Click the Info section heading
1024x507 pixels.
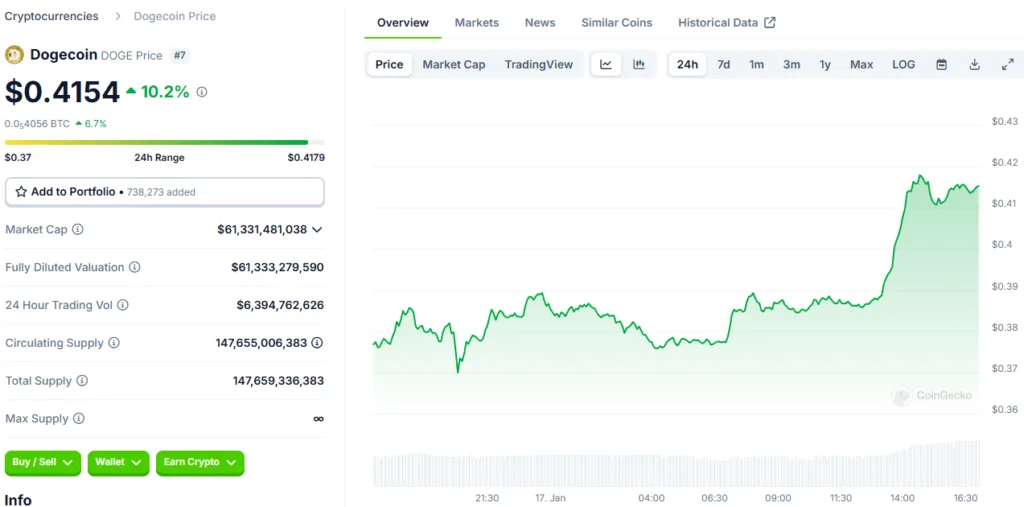click(x=18, y=500)
